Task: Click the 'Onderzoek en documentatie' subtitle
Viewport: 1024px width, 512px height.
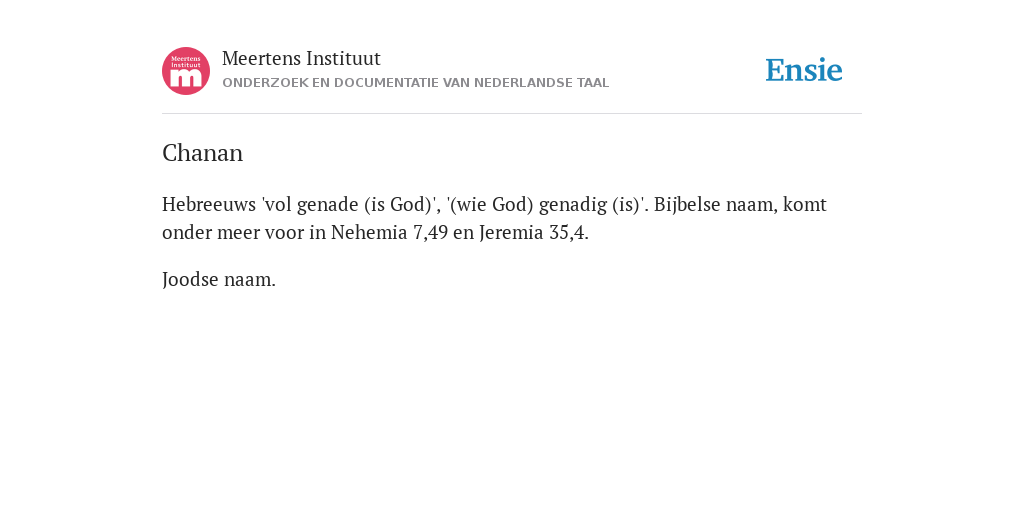Action: tap(415, 83)
